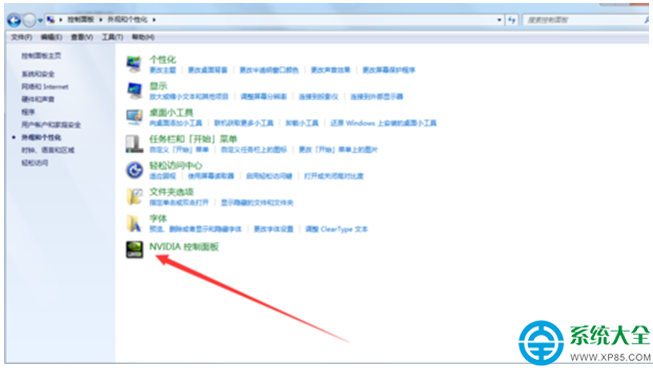Click the 调整屏幕分辨率 link under 显示
This screenshot has width=653, height=368.
click(x=264, y=97)
